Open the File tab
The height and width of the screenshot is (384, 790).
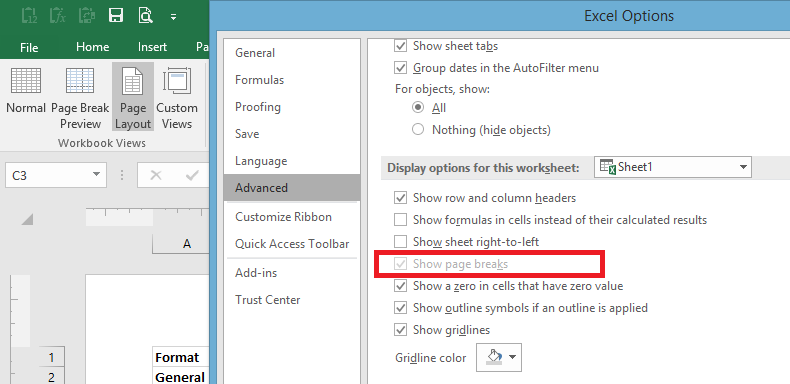29,47
